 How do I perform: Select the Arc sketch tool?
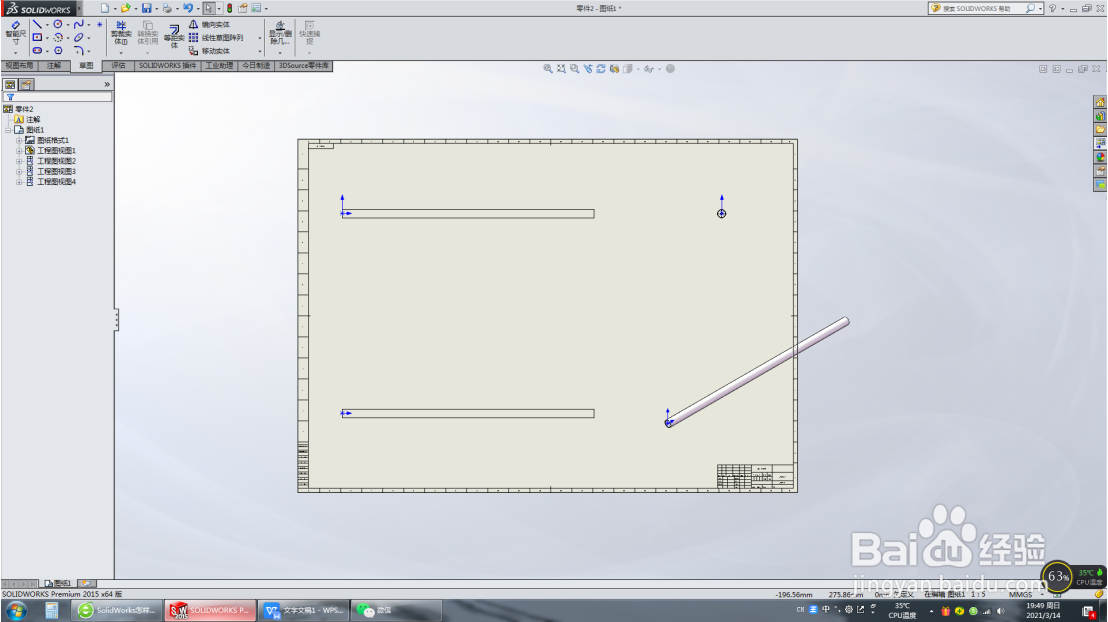[x=58, y=37]
